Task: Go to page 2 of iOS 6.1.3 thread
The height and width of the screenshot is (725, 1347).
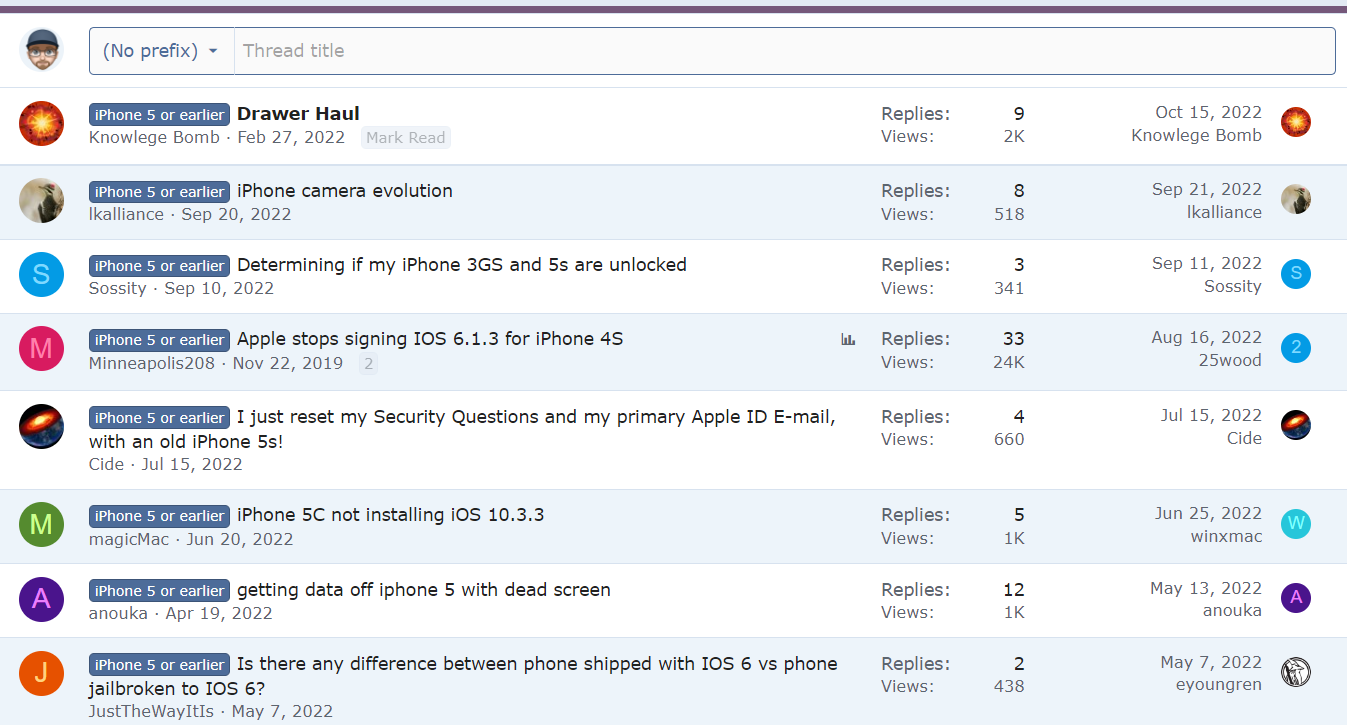Action: coord(368,364)
